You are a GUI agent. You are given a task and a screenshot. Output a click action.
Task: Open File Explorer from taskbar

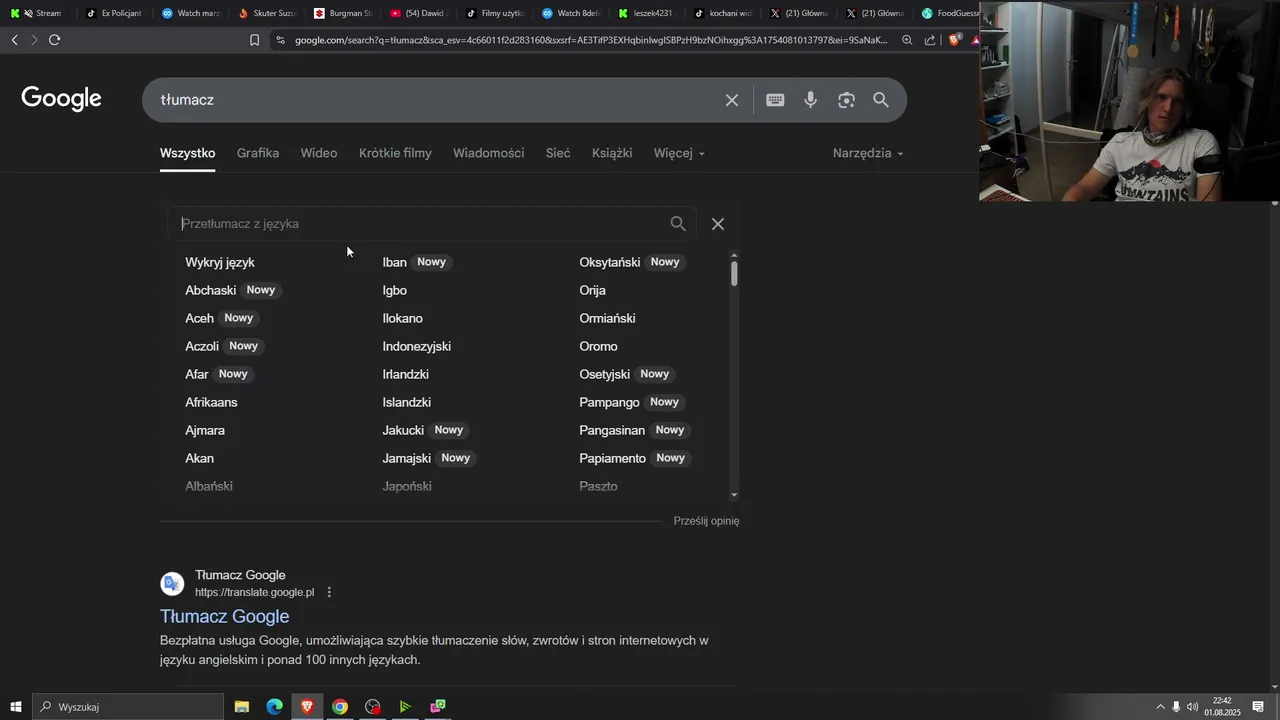click(242, 707)
